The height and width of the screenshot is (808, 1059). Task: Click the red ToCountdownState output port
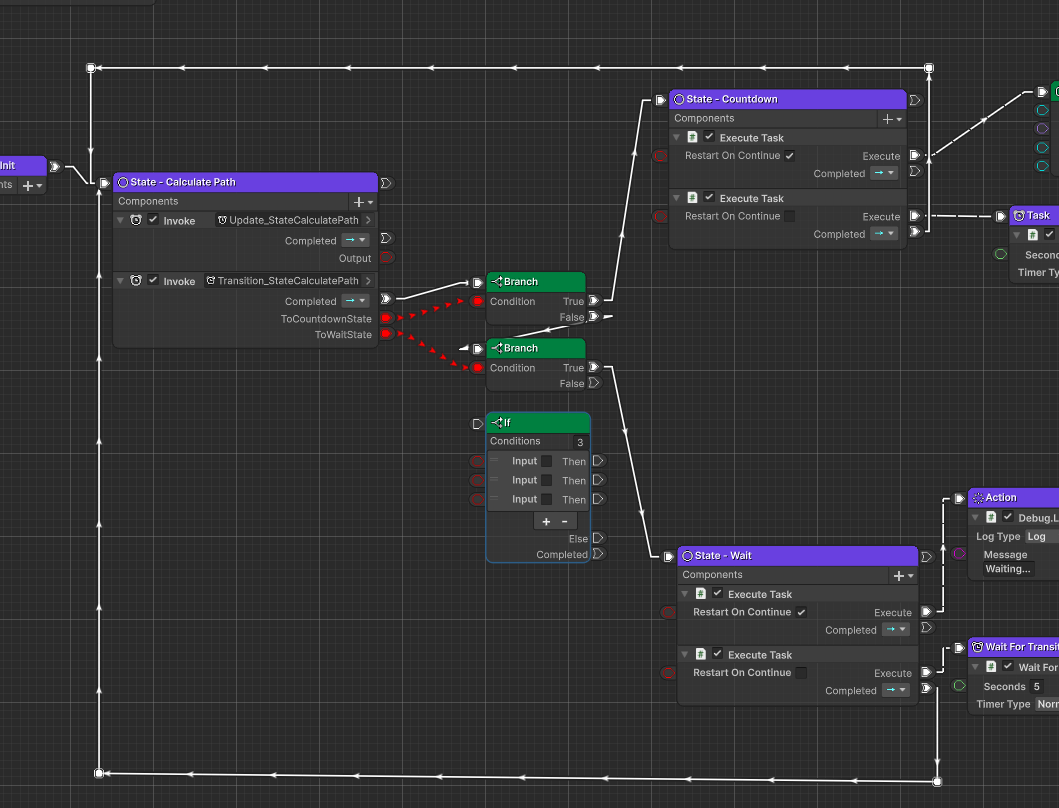point(386,319)
